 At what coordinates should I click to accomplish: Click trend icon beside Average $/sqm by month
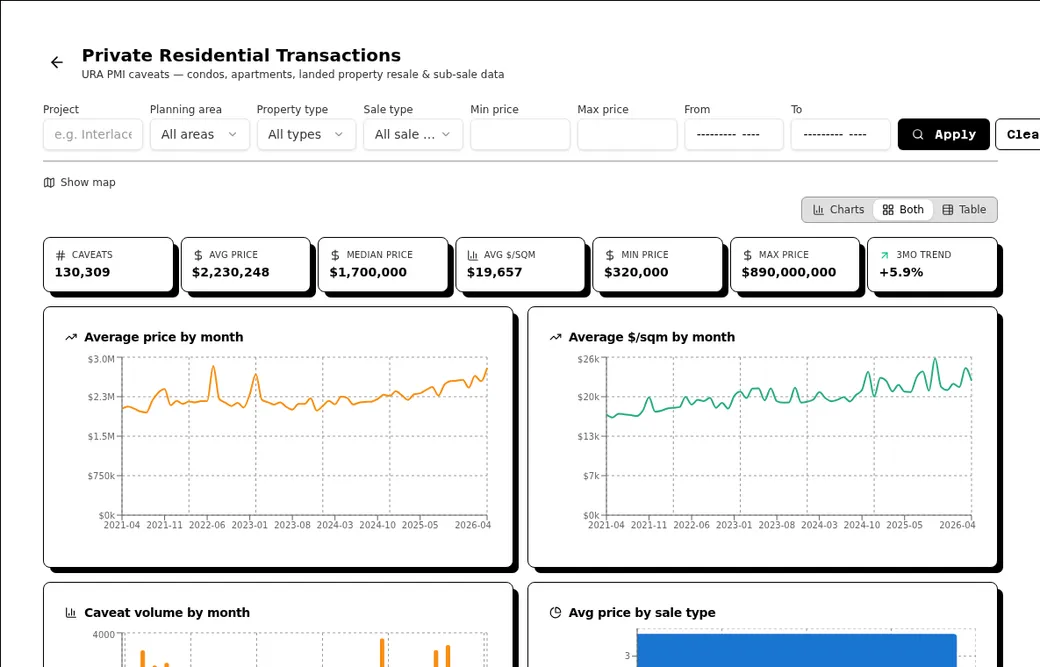(x=555, y=337)
